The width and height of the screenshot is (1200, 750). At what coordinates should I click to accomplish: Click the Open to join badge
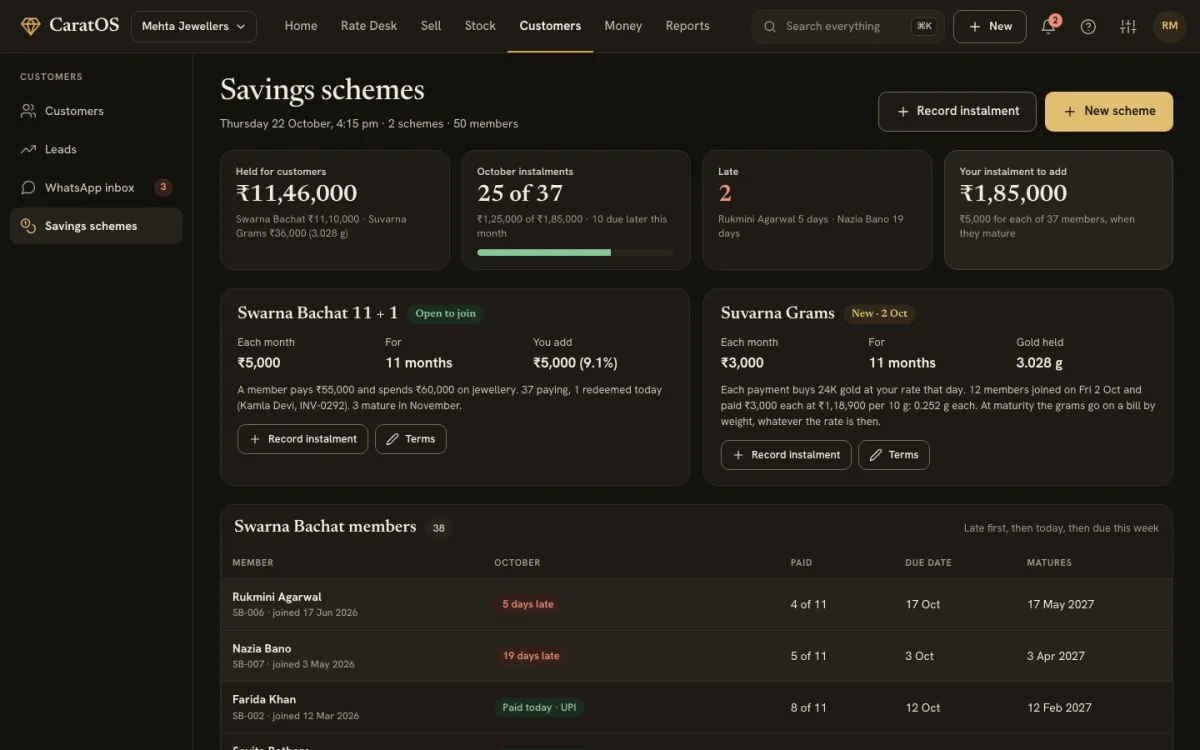click(446, 313)
